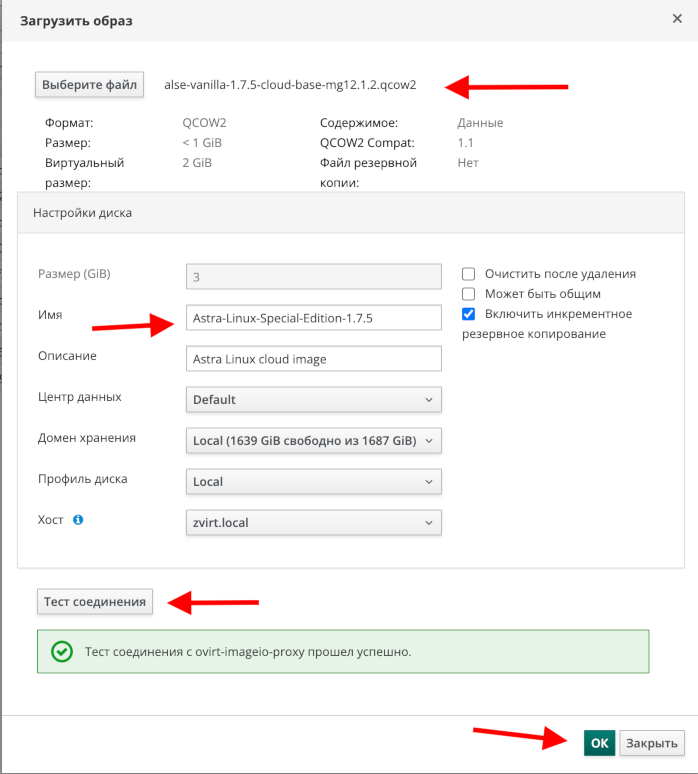The width and height of the screenshot is (698, 774).
Task: Expand the Хост dropdown showing zvirt.local
Action: click(313, 522)
